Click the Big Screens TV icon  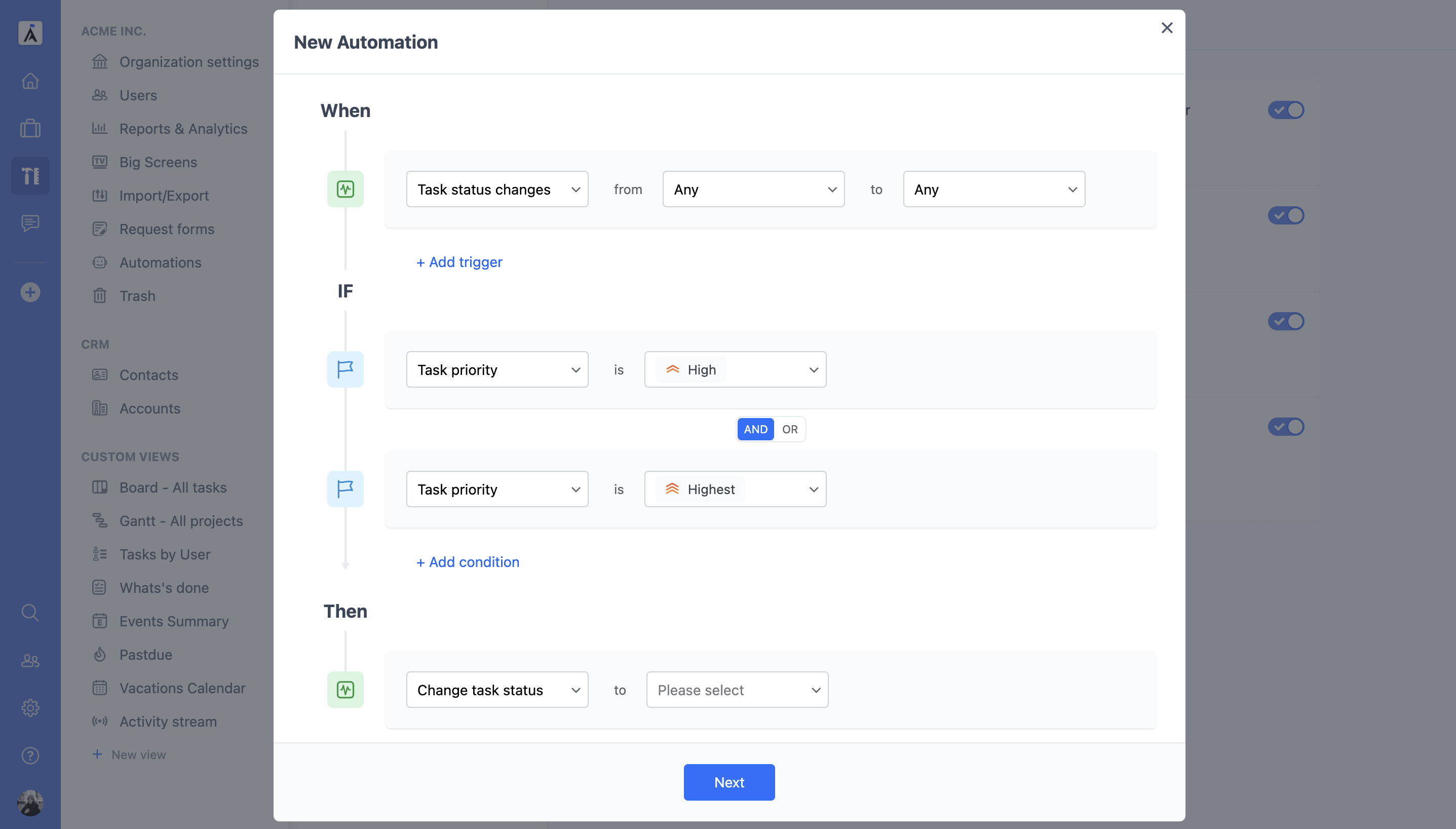[100, 162]
